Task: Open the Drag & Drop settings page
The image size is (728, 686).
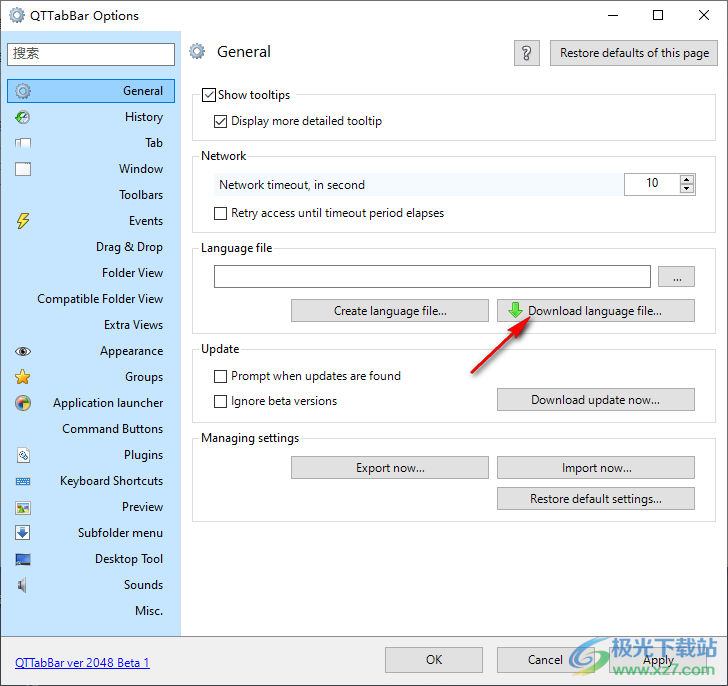Action: 129,247
